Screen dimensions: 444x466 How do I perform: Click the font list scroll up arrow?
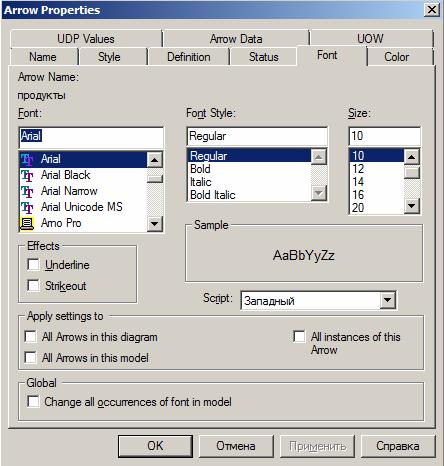[x=154, y=160]
